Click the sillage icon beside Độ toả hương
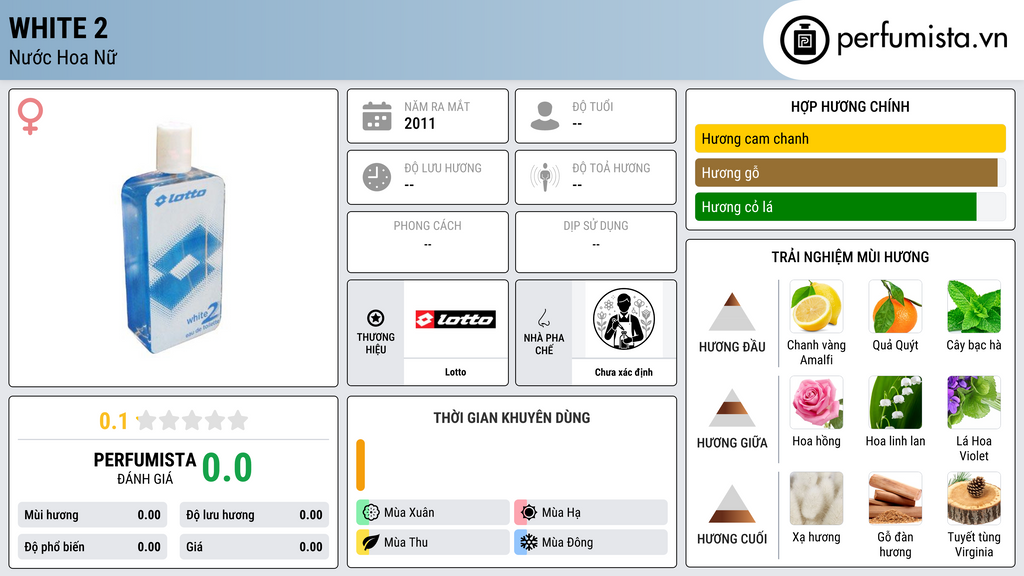Image resolution: width=1024 pixels, height=576 pixels. click(545, 177)
